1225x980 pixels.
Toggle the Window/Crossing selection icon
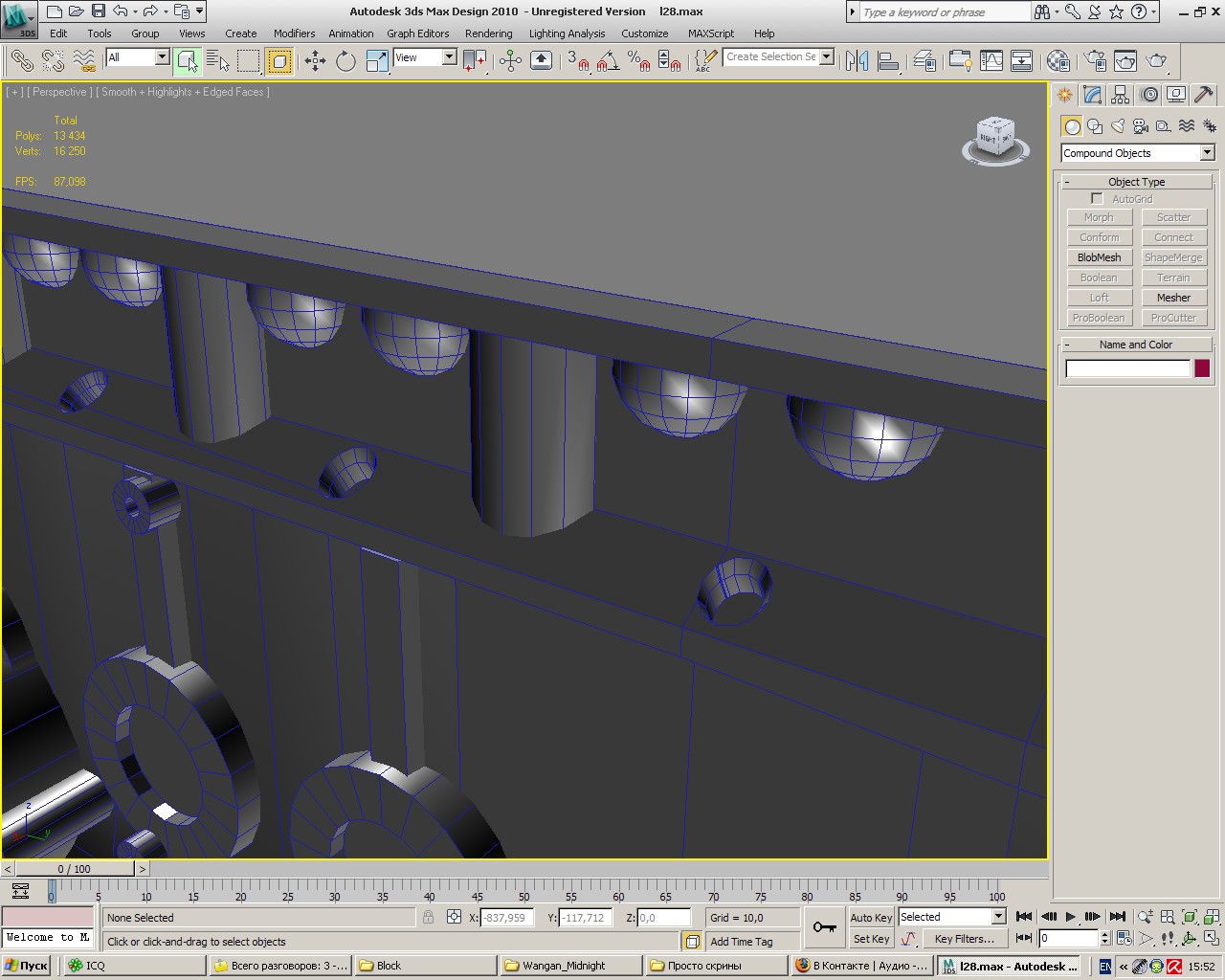tap(279, 61)
